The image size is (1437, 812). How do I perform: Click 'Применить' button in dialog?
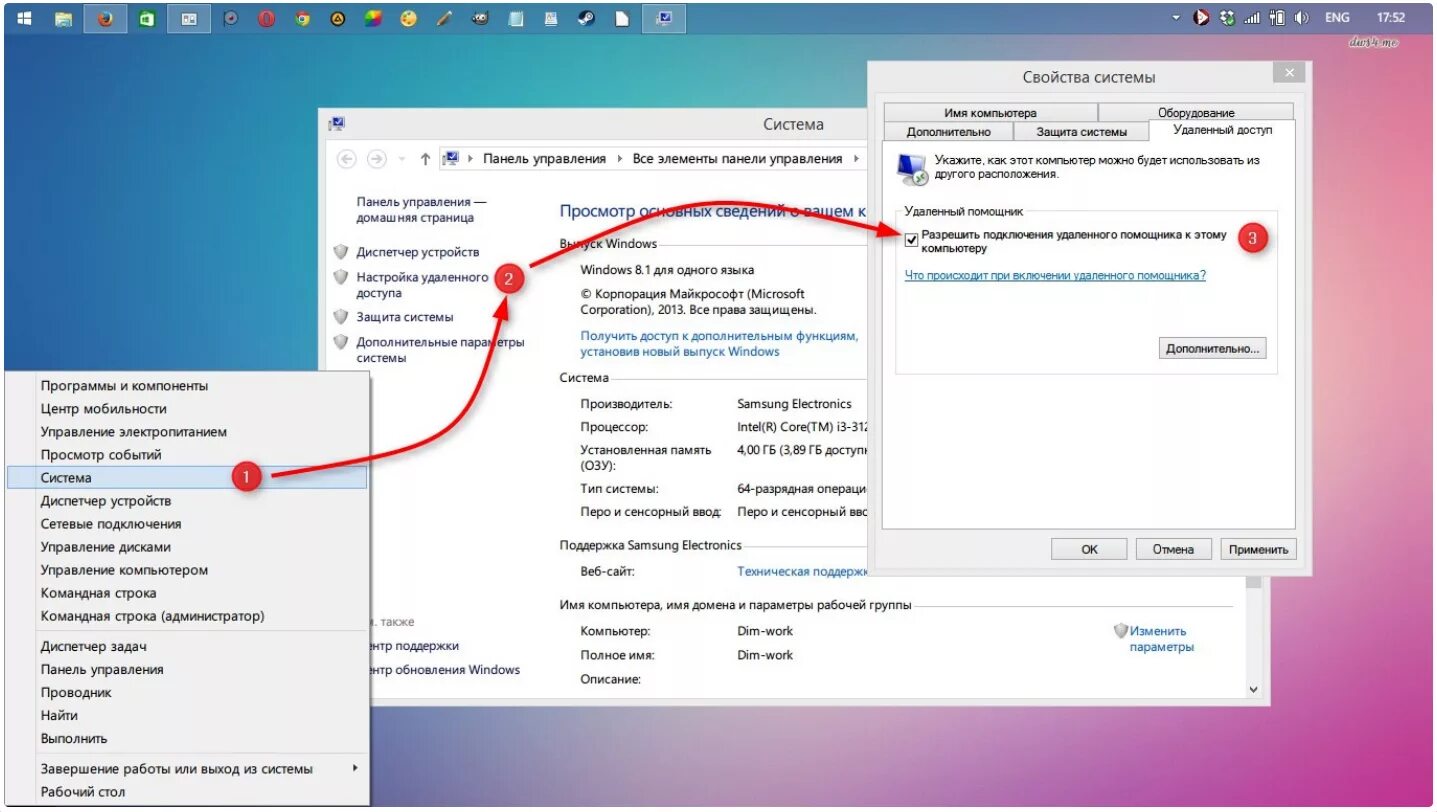(x=1258, y=549)
